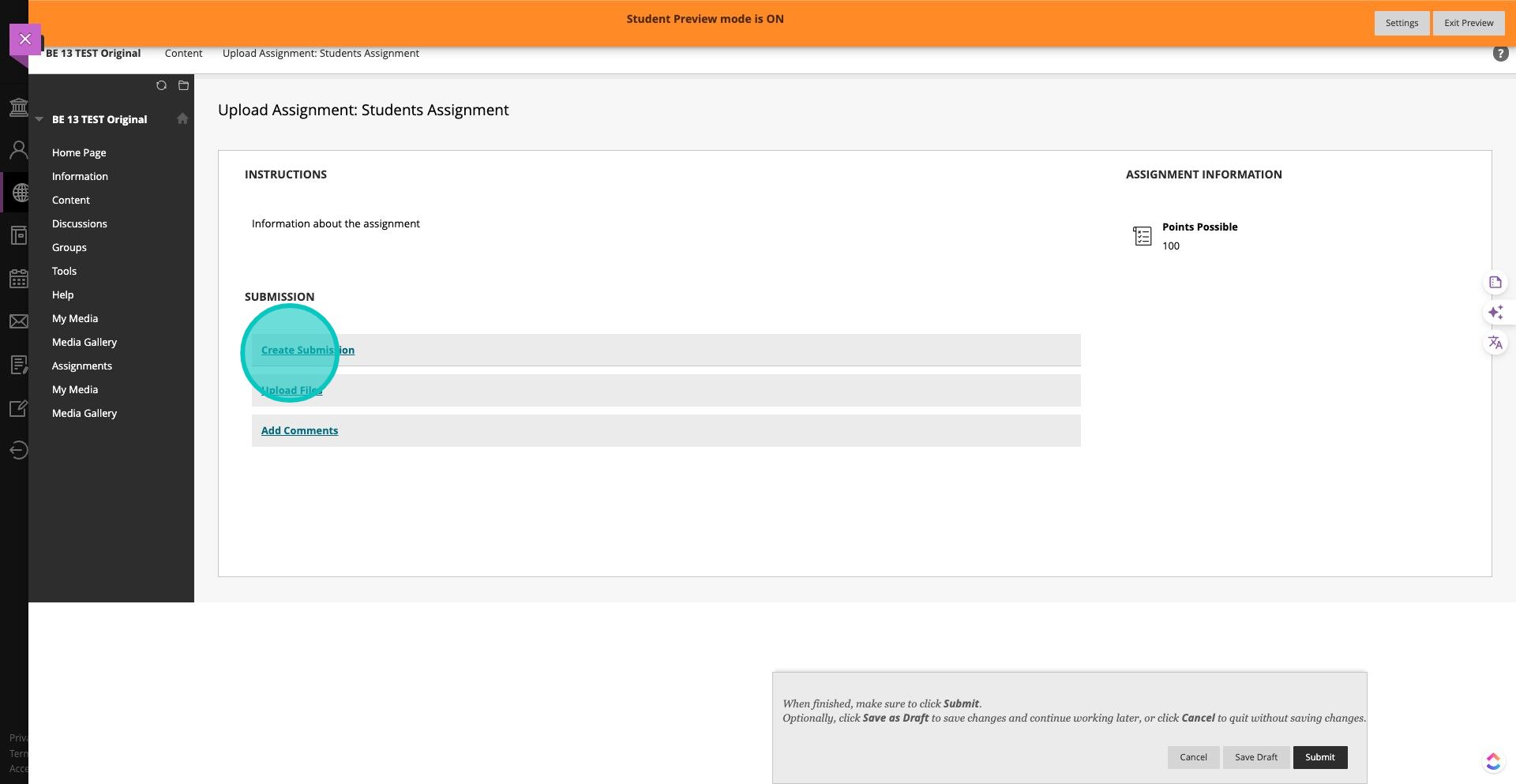Click the AI sparkle icon on right edge

pyautogui.click(x=1495, y=313)
